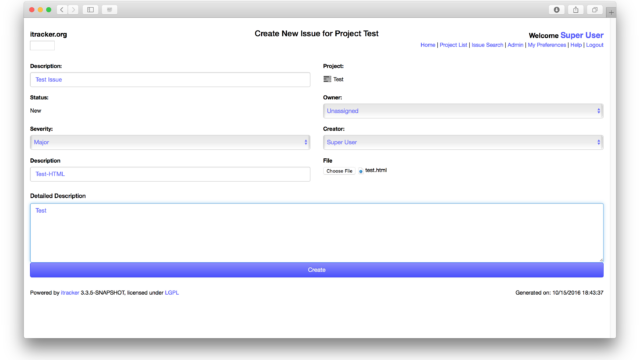This screenshot has height=360, width=640.
Task: Click the Super User name link
Action: click(582, 35)
